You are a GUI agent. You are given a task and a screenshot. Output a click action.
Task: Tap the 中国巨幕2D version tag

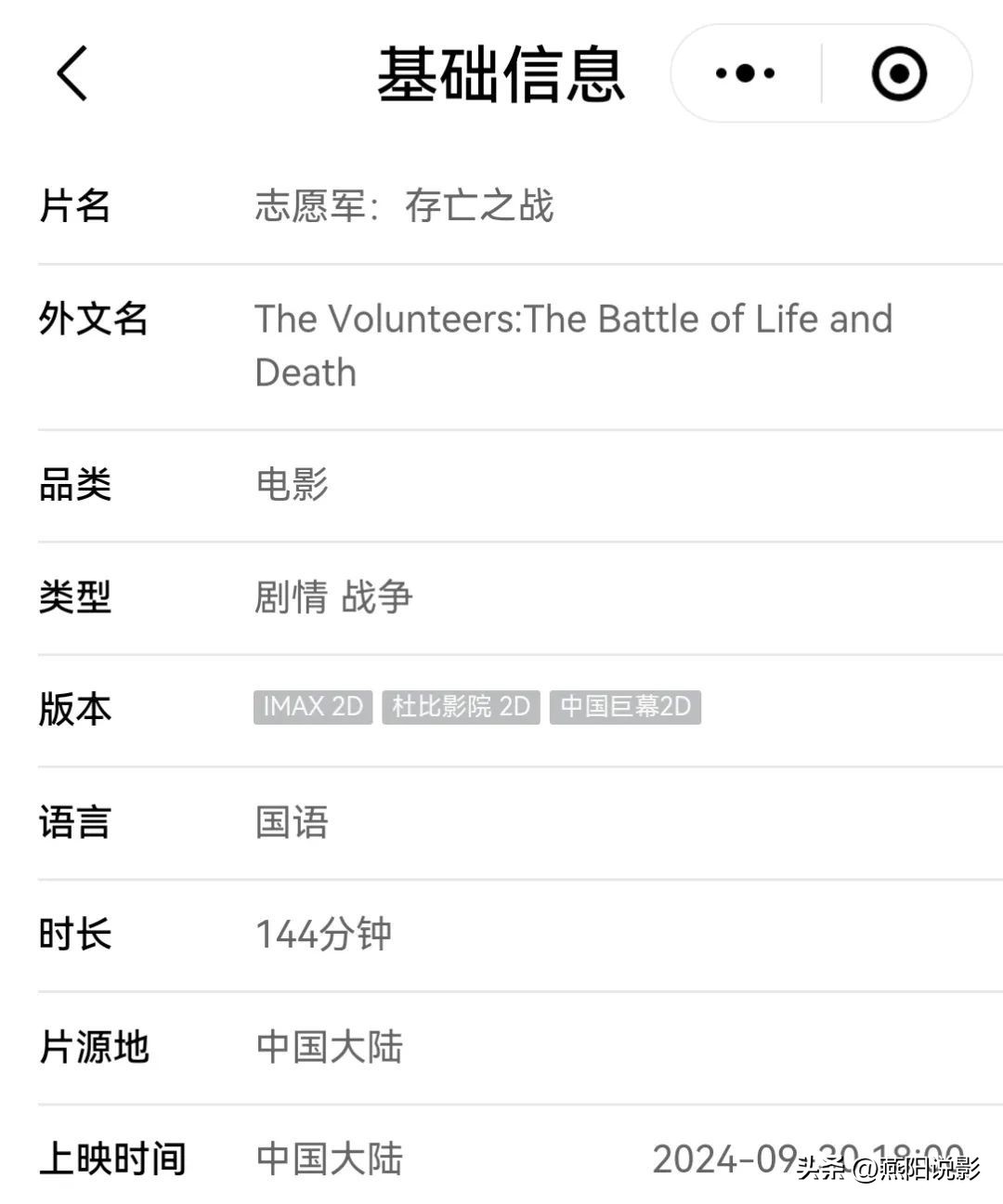coord(625,707)
